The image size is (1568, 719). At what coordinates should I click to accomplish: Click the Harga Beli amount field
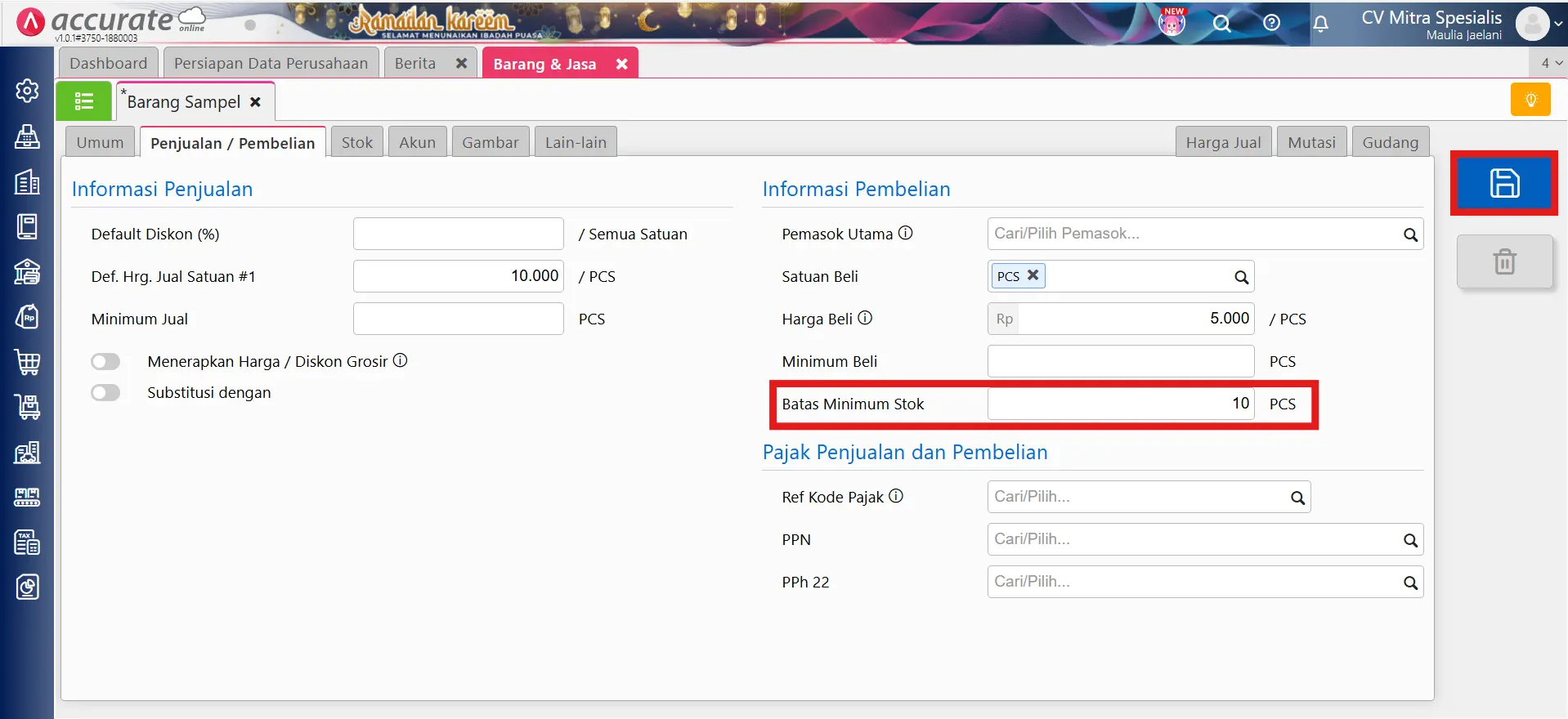coord(1121,319)
